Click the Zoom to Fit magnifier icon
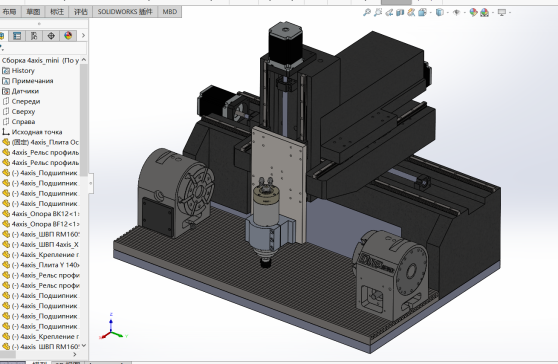 367,12
